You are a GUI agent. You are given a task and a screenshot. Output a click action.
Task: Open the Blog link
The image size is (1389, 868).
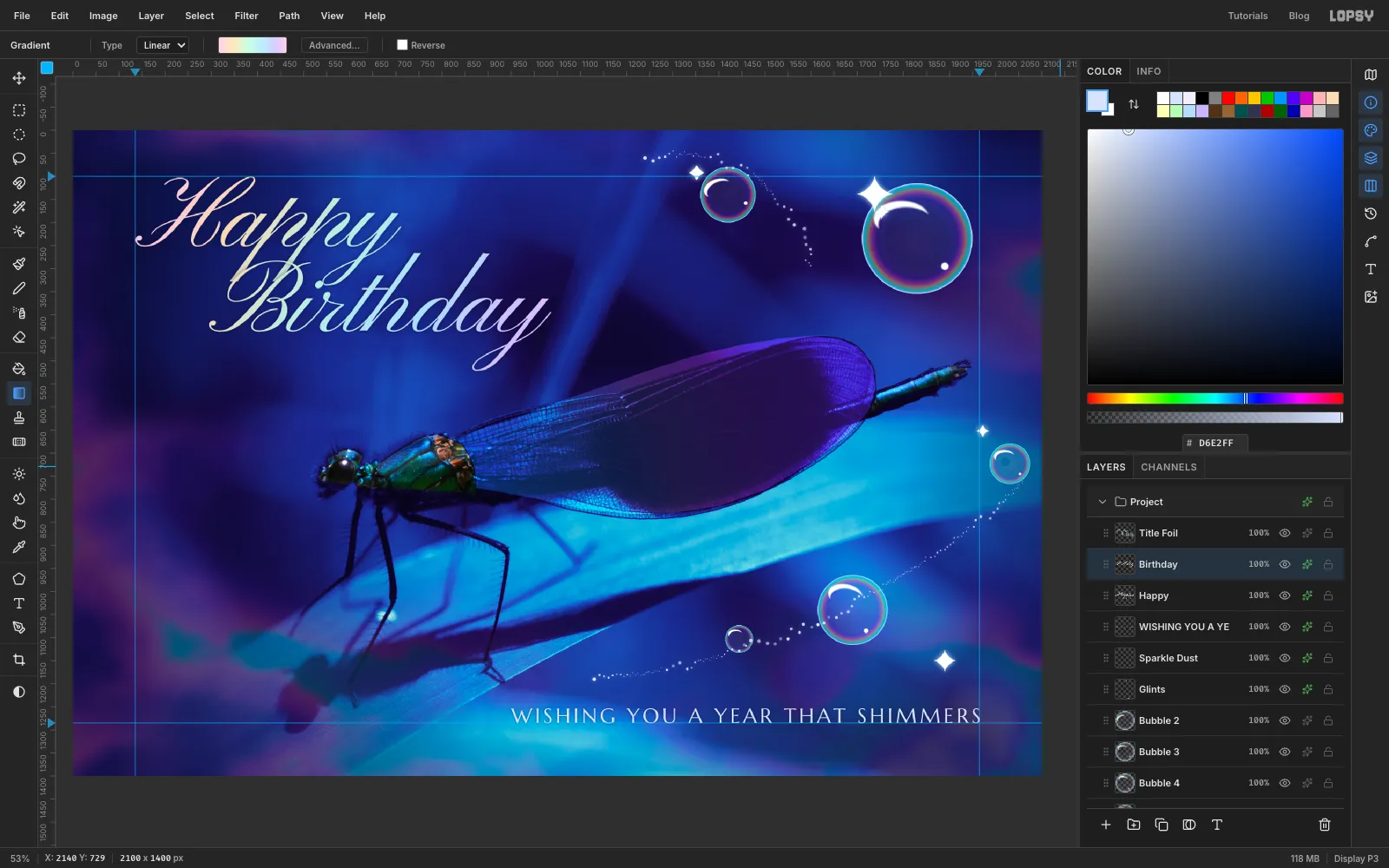[x=1299, y=16]
